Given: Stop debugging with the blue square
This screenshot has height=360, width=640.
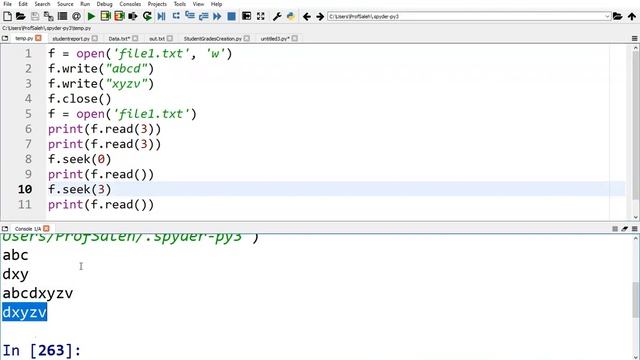Looking at the screenshot, I should pos(231,16).
